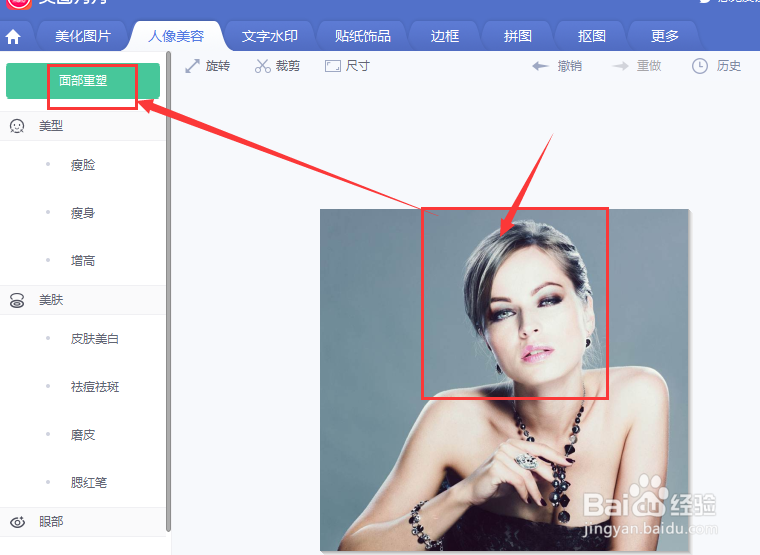Open the 边框 tab
760x555 pixels.
pos(444,36)
